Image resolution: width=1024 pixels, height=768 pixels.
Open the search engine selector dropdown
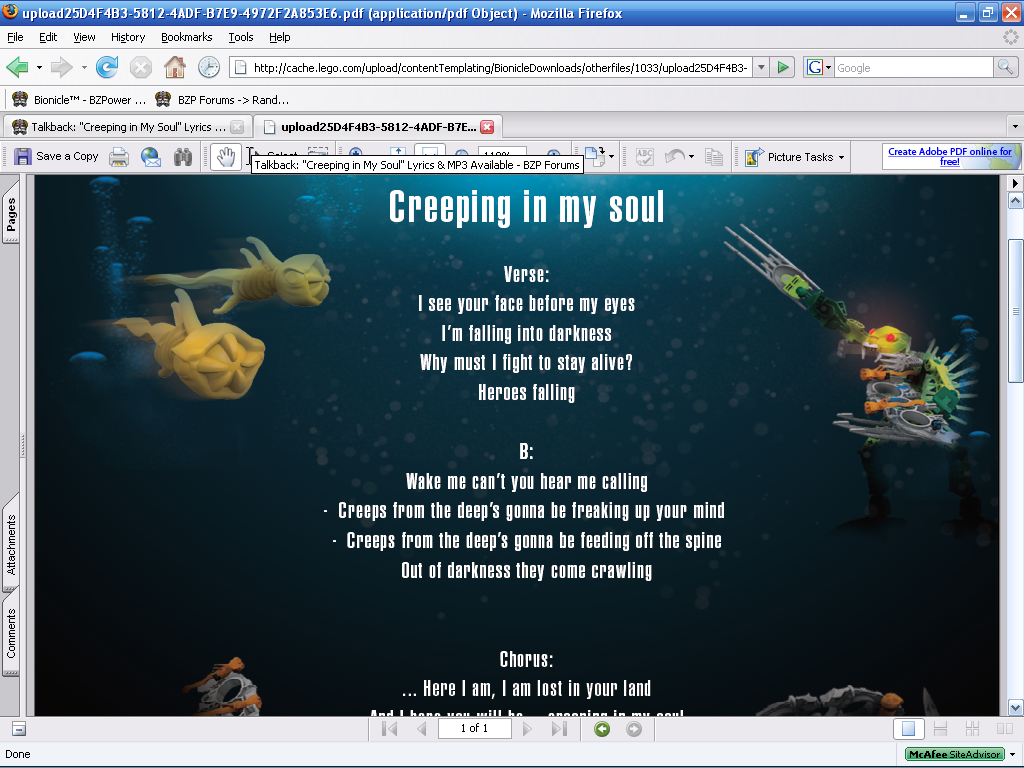tap(819, 67)
